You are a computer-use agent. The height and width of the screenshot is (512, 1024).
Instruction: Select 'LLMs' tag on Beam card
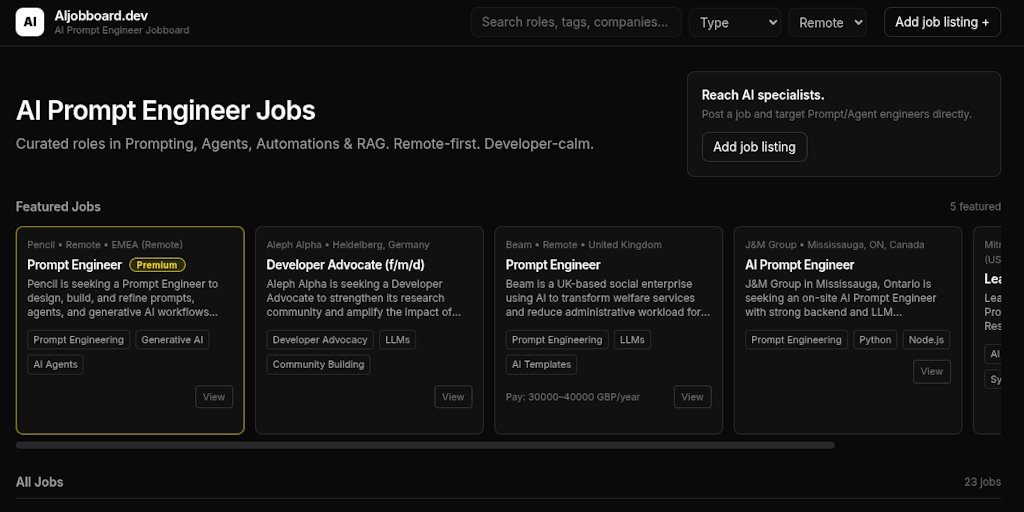632,340
